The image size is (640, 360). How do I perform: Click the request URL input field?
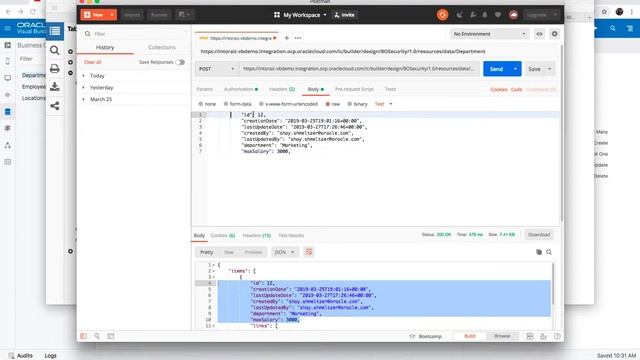[x=359, y=69]
